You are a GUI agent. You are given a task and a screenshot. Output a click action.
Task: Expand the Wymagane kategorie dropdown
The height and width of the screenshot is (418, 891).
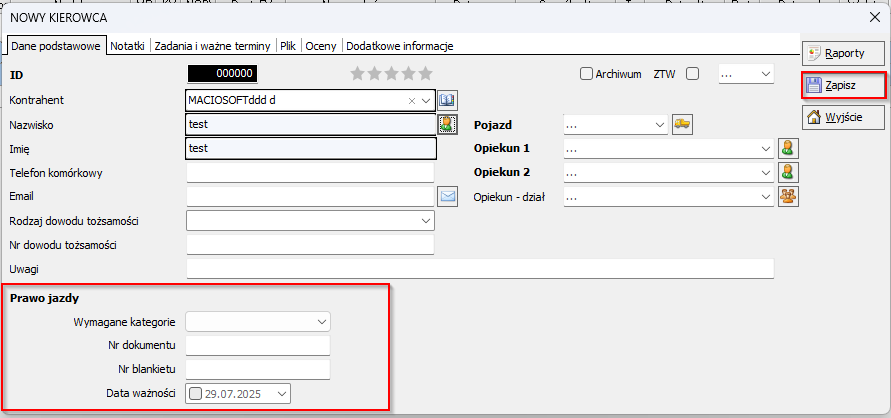(x=321, y=322)
